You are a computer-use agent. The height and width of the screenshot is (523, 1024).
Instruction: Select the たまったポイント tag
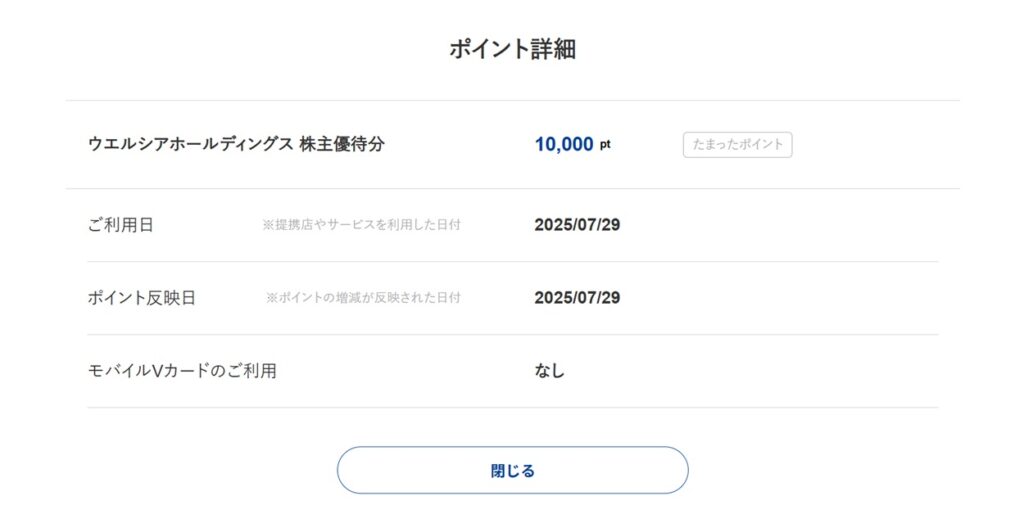point(737,145)
